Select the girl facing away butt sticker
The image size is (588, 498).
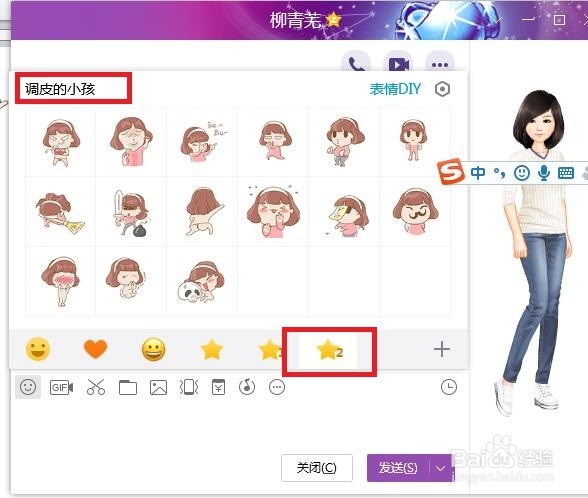(x=204, y=212)
